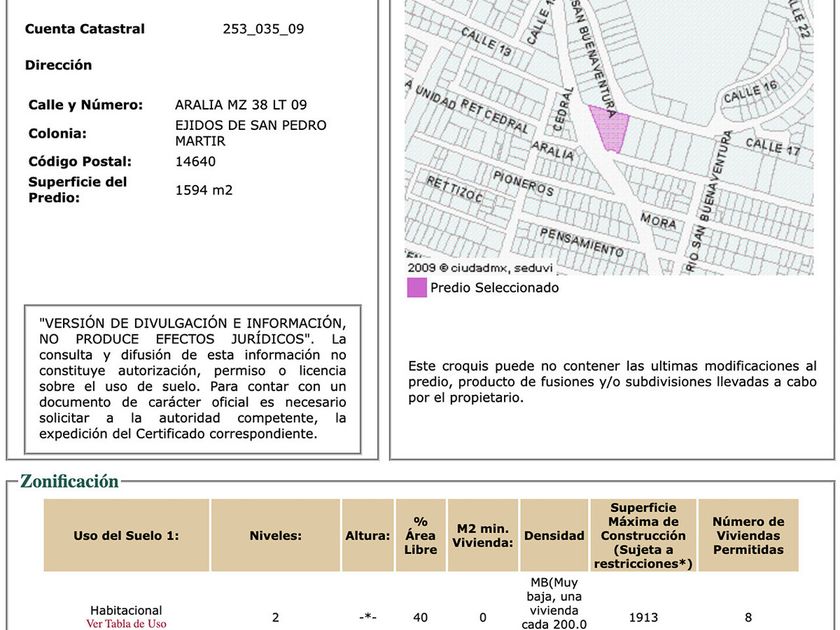840x630 pixels.
Task: Click the Calle y Número label
Action: coord(86,104)
